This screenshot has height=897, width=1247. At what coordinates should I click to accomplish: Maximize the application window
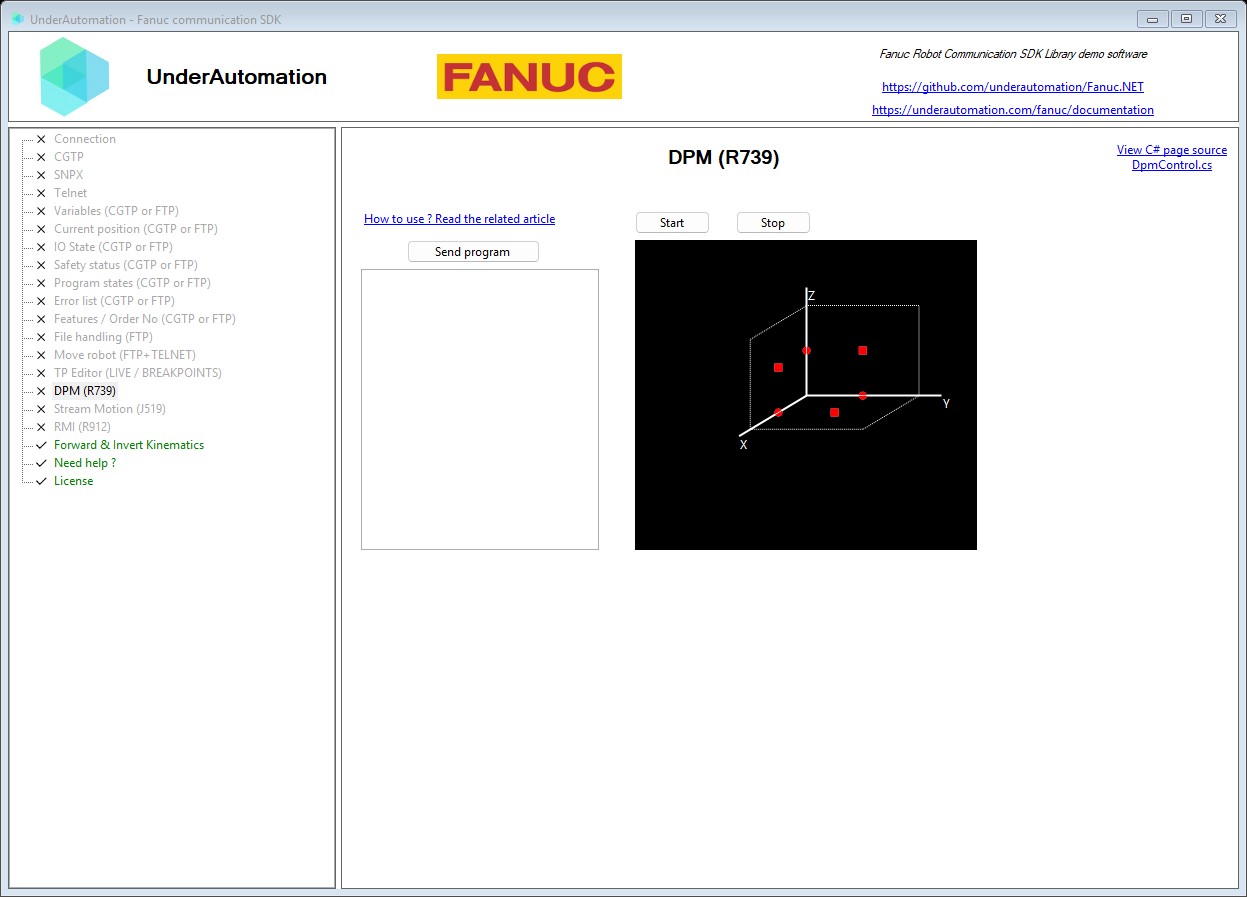pyautogui.click(x=1186, y=18)
